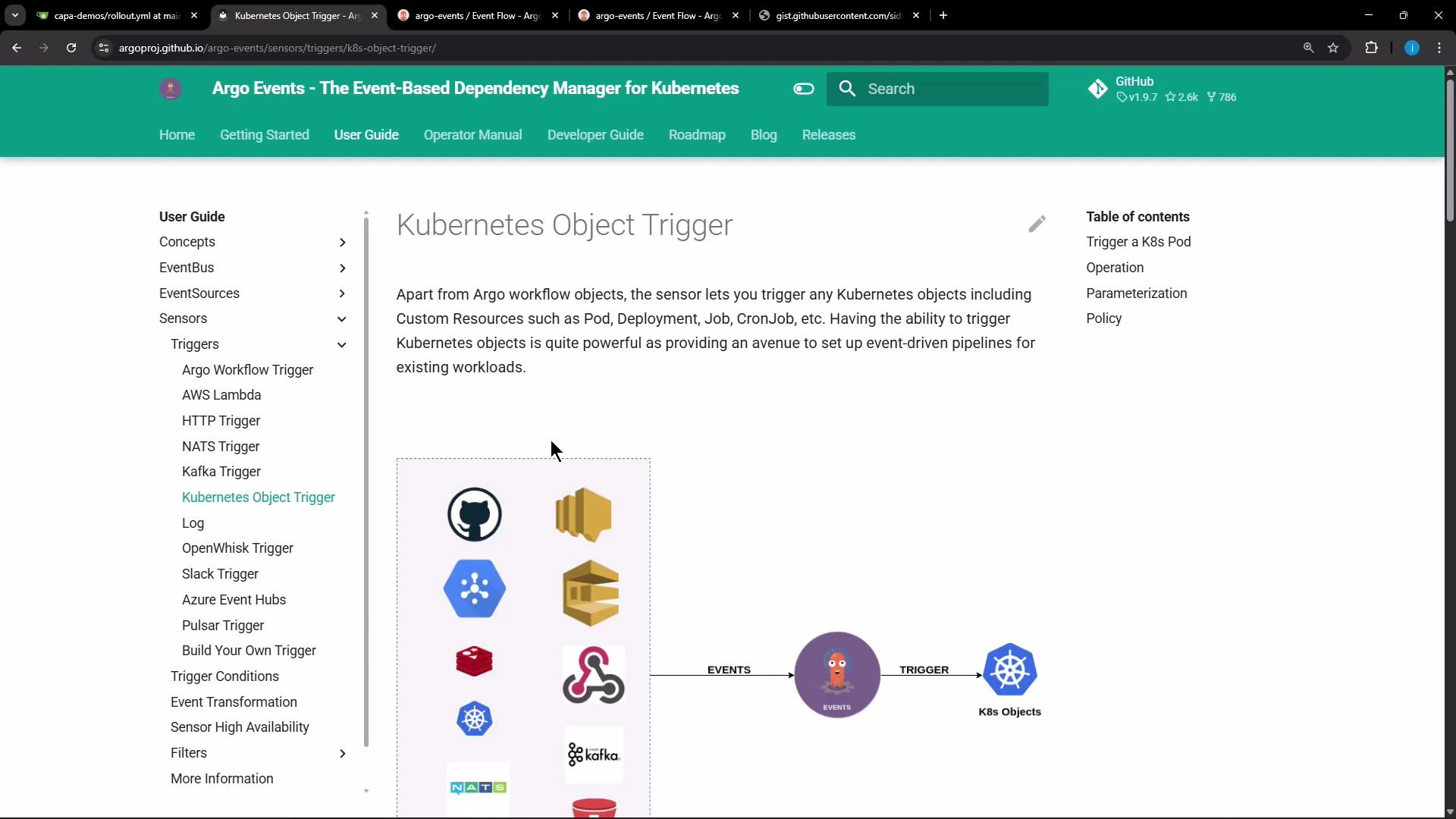Expand the EventSources section chevron
Viewport: 1456px width, 819px height.
pos(342,293)
